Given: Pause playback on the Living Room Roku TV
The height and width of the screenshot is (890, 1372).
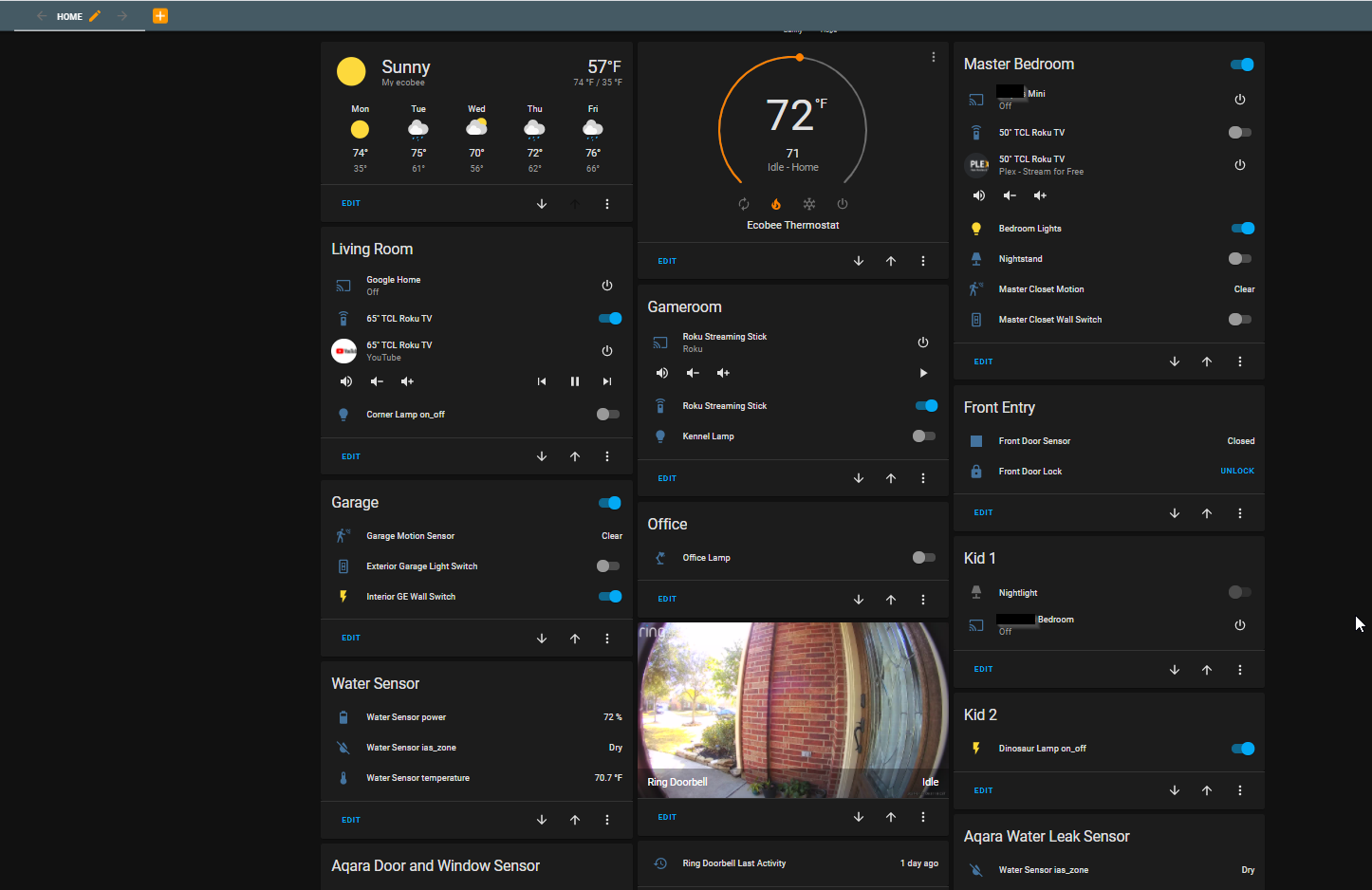Looking at the screenshot, I should tap(574, 380).
